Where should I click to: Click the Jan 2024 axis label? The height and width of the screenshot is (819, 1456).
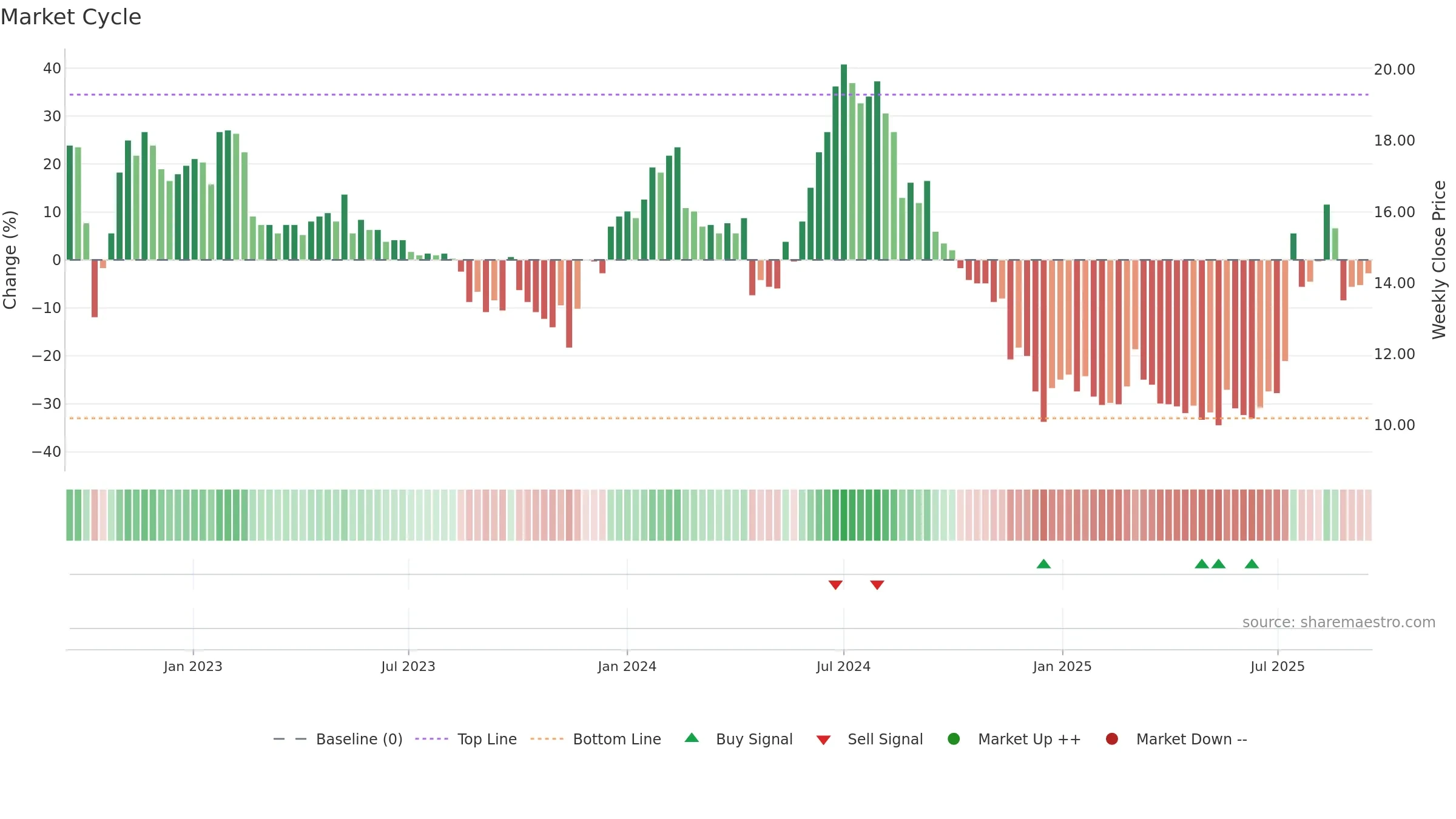(x=627, y=666)
